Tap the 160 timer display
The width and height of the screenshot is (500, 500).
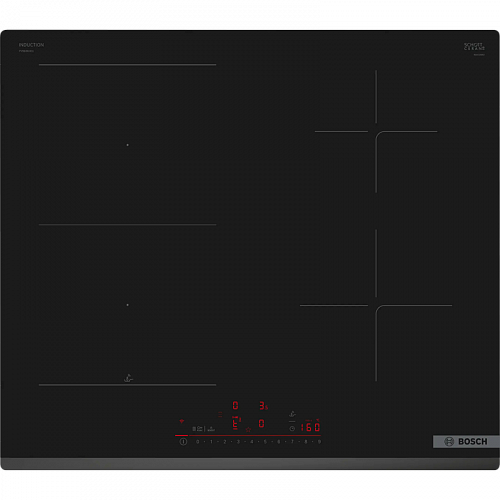coord(310,427)
